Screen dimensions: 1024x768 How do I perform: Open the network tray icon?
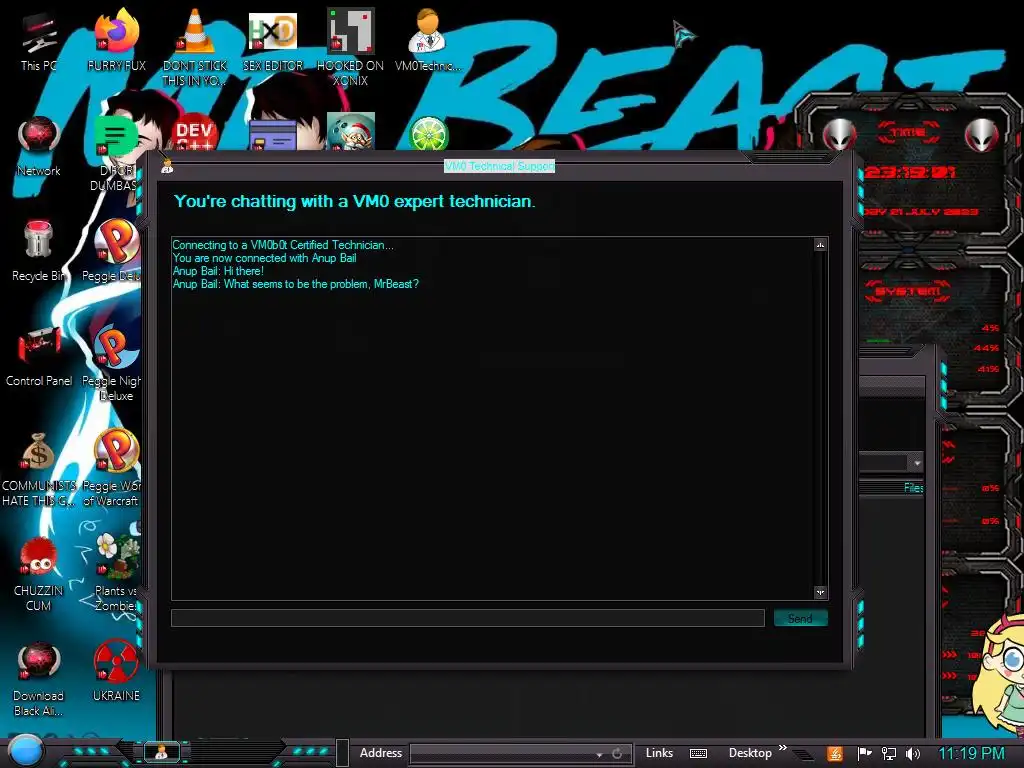tap(889, 754)
